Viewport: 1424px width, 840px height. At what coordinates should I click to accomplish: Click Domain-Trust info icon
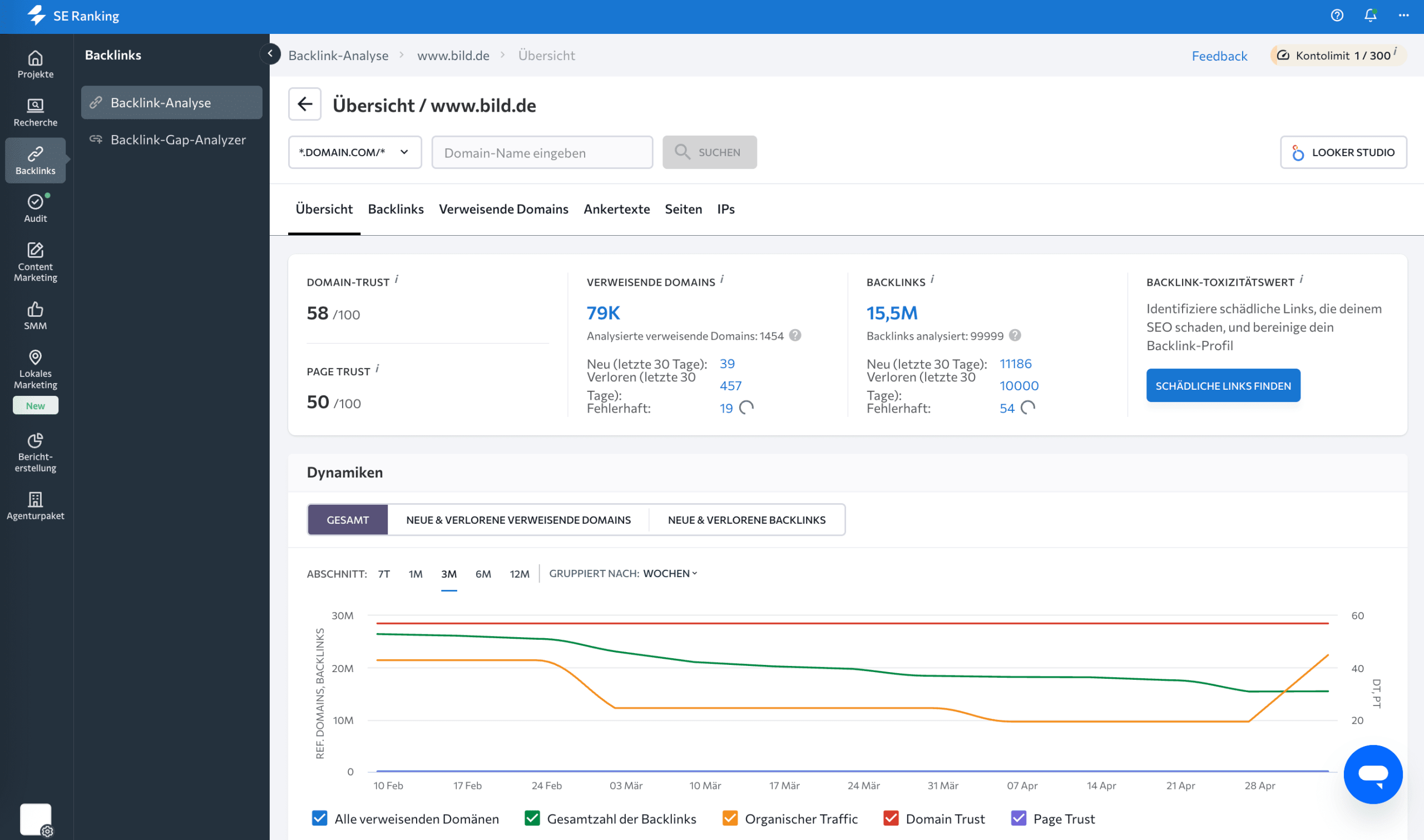point(397,279)
